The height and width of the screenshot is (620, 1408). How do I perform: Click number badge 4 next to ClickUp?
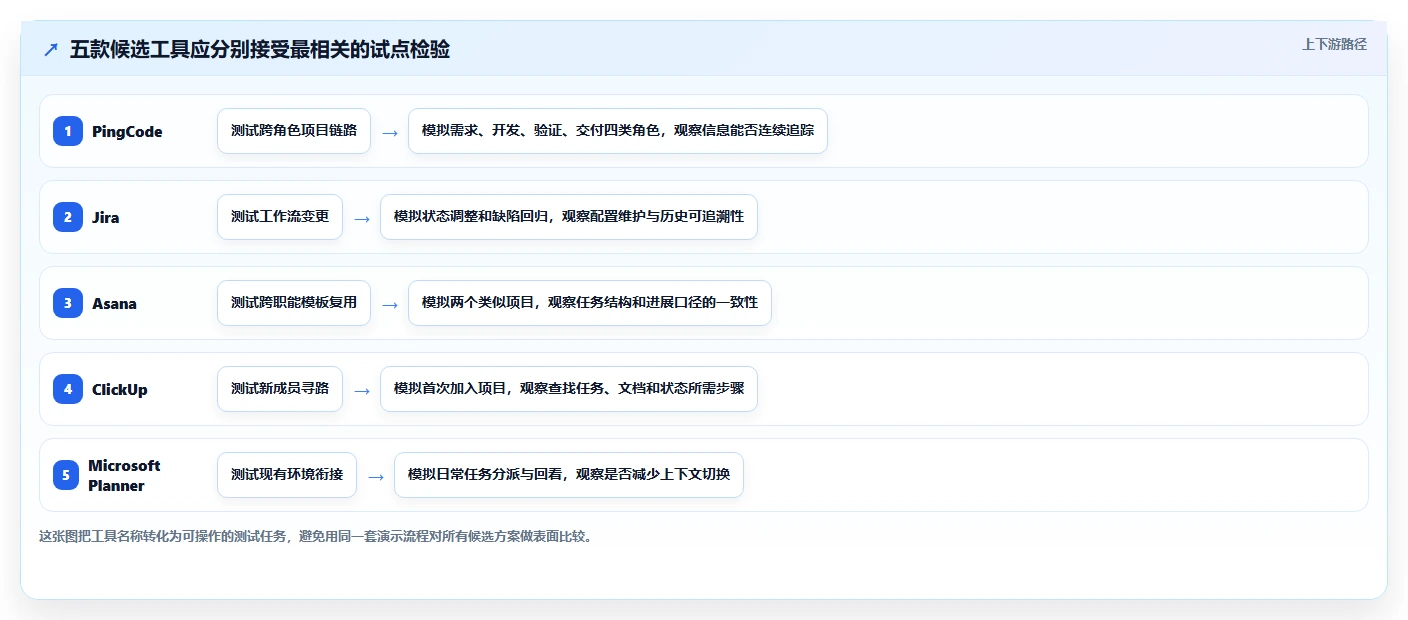click(x=68, y=389)
